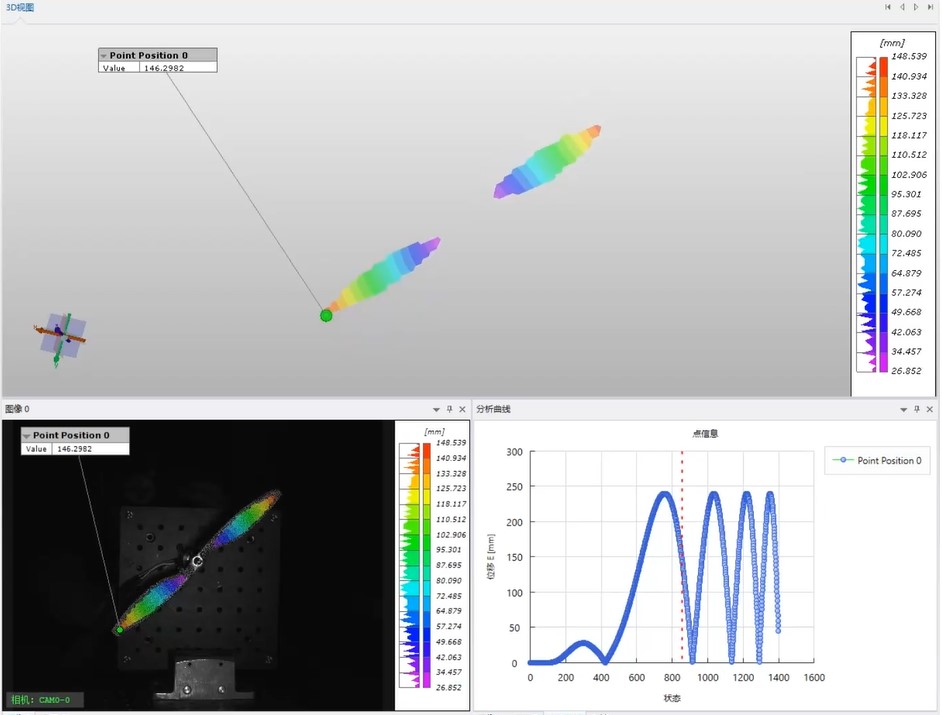Image resolution: width=942 pixels, height=715 pixels.
Task: Open the 分析曲线 panel options dropdown
Action: point(902,410)
